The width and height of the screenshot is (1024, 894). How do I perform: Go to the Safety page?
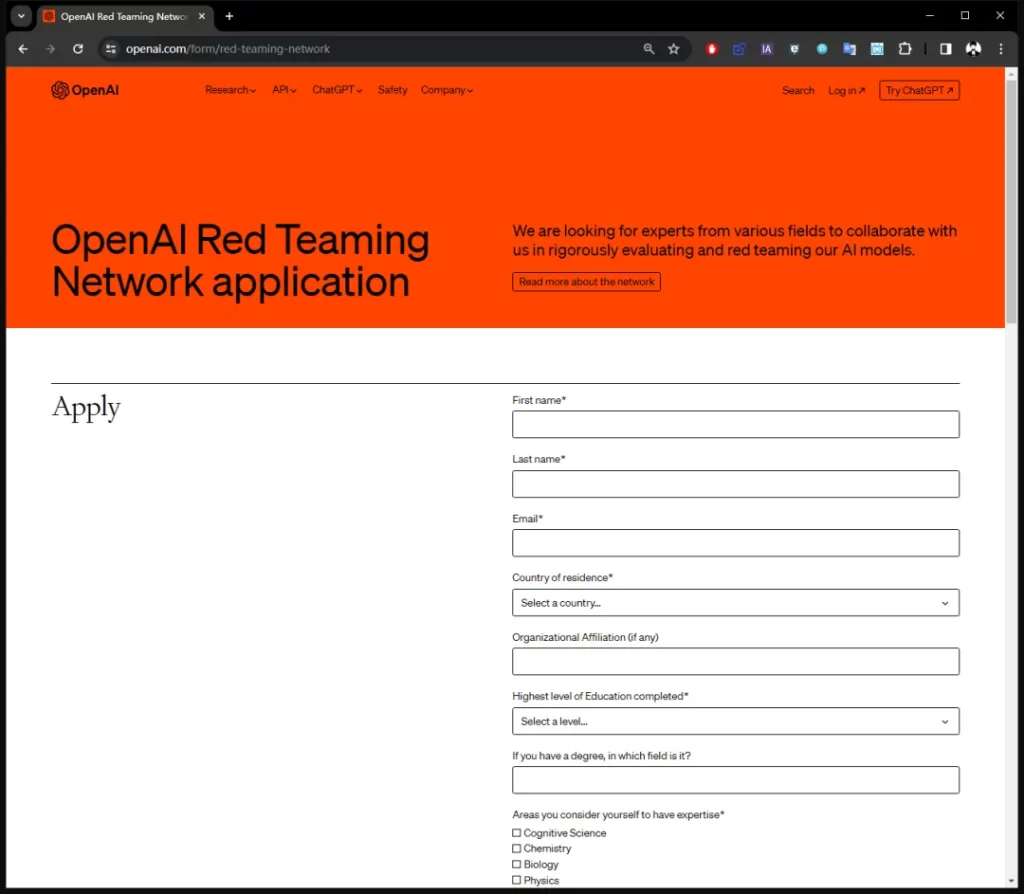pos(392,90)
